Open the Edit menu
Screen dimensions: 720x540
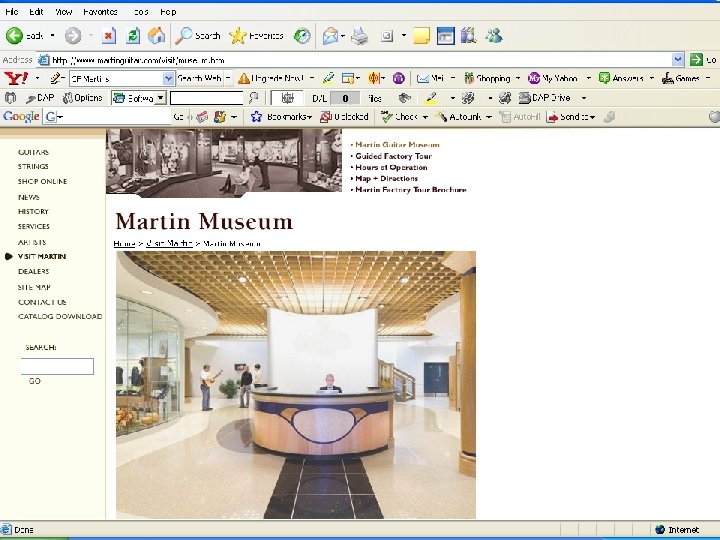[x=36, y=12]
